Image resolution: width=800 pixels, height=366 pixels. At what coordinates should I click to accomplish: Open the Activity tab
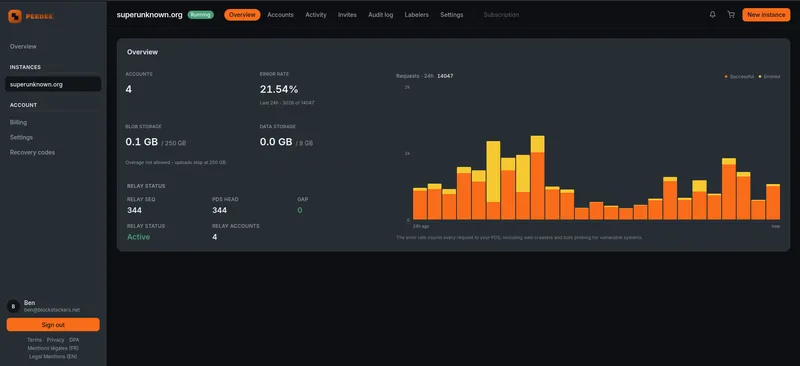click(316, 15)
